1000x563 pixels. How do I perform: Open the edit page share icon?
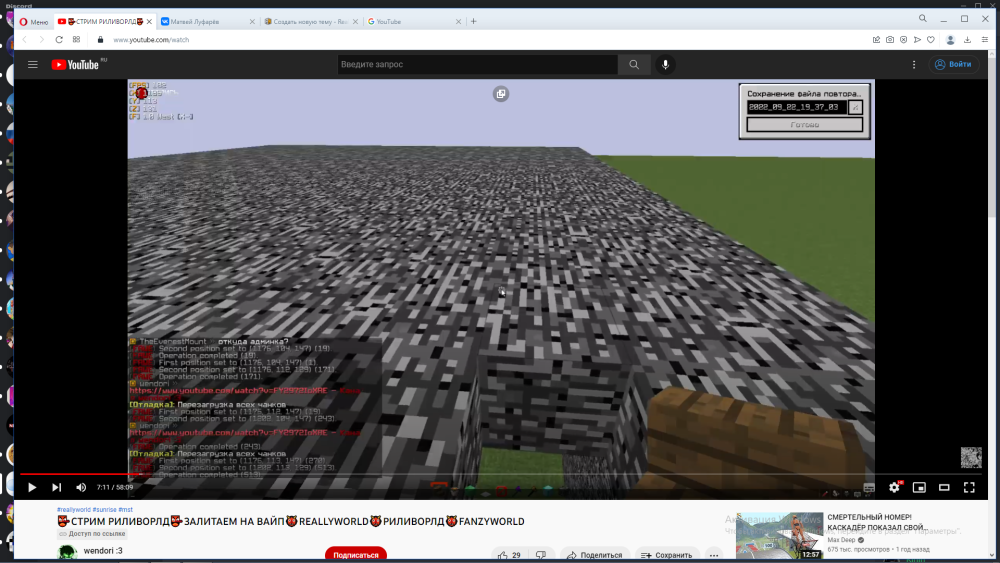(876, 40)
